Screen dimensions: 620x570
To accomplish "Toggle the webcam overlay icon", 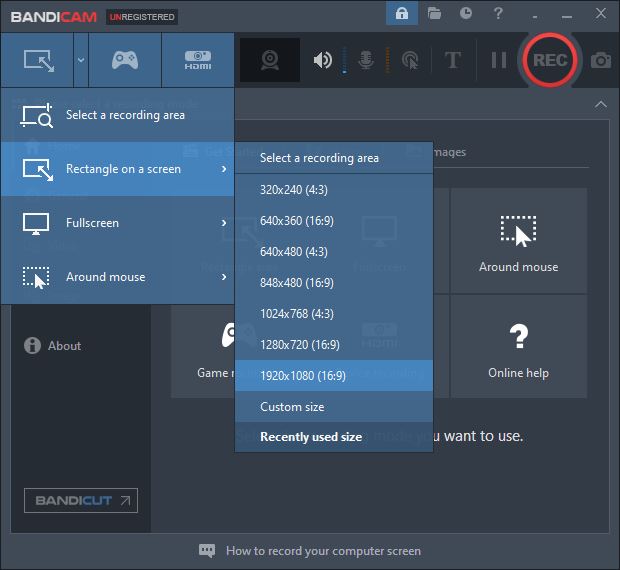I will tap(270, 60).
